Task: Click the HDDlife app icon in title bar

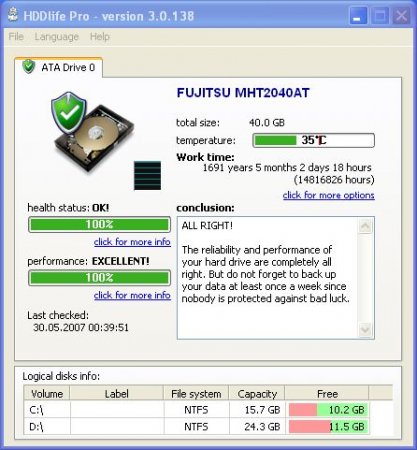Action: [13, 15]
